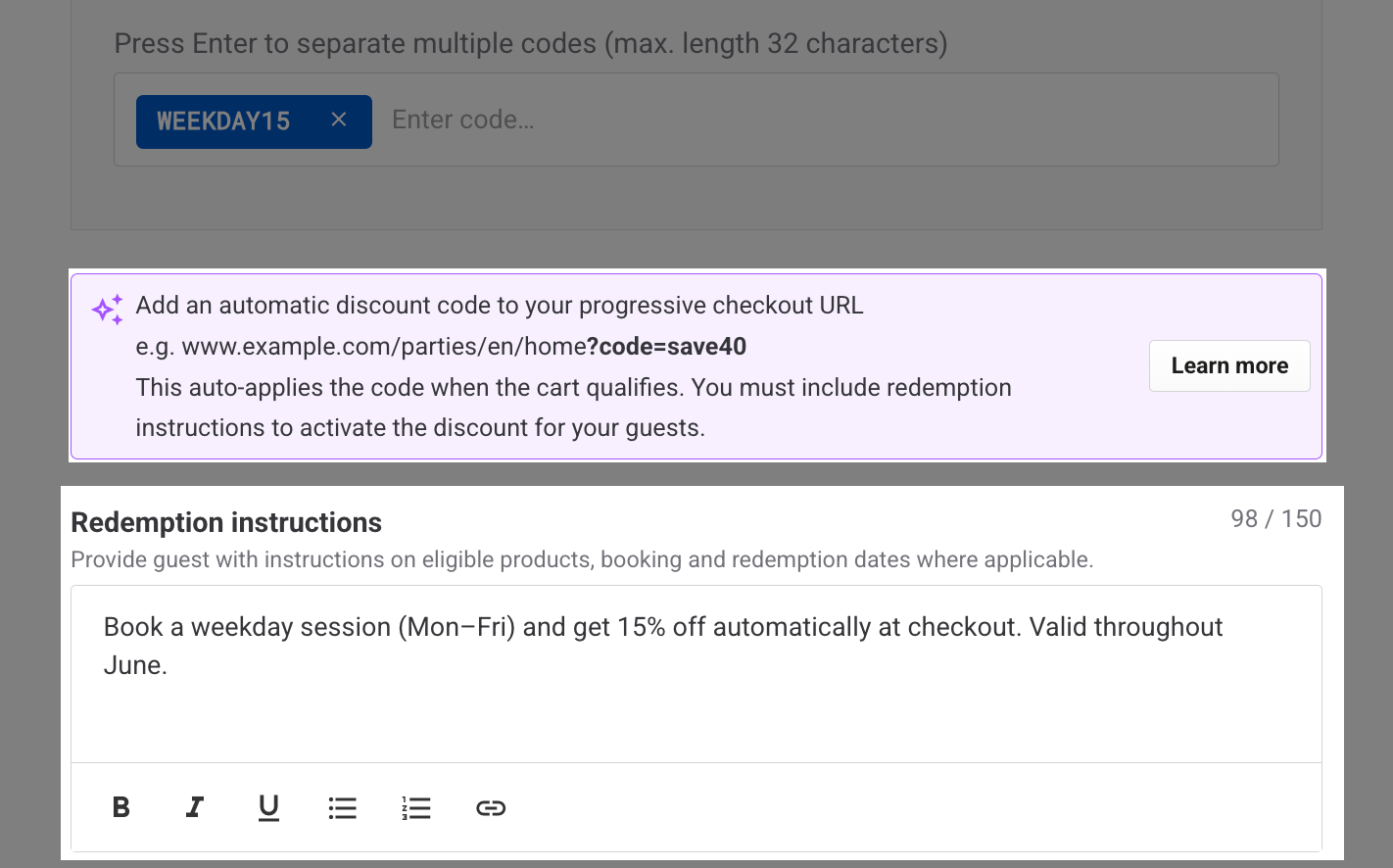Toggle bold formatting in the editor toolbar
Image resolution: width=1393 pixels, height=868 pixels.
pos(121,807)
